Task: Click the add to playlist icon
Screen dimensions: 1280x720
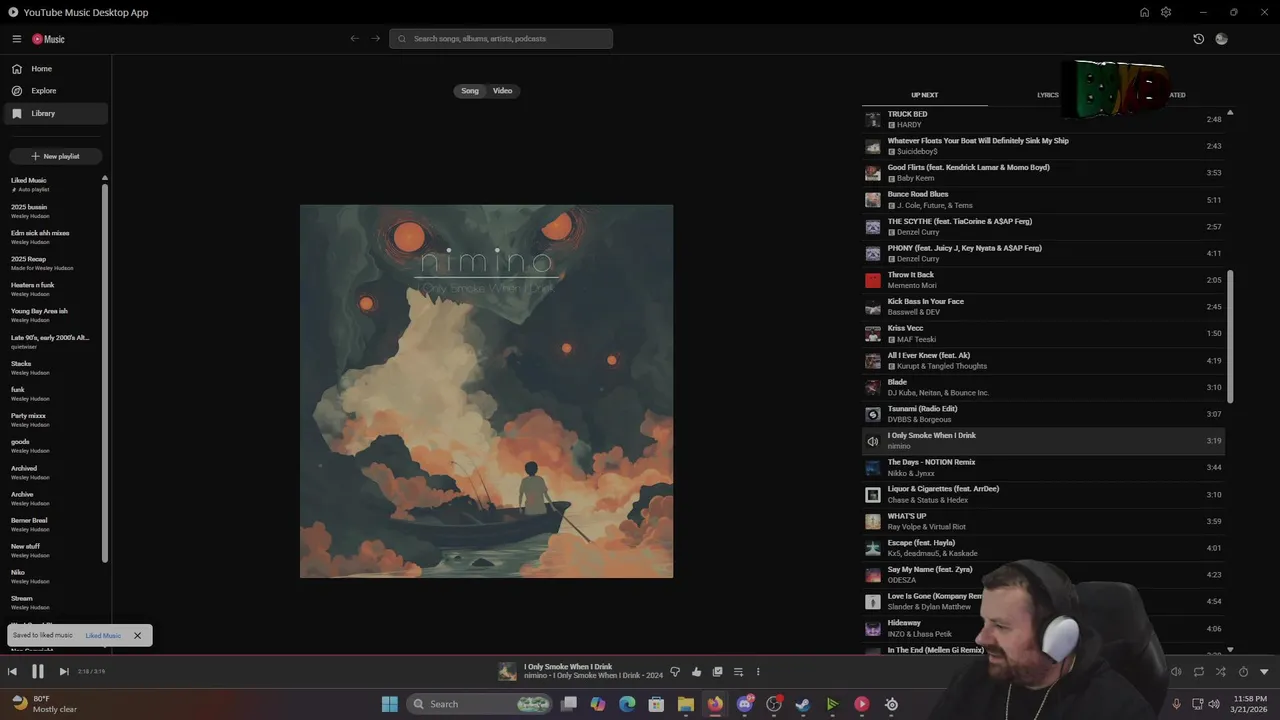Action: tap(738, 672)
